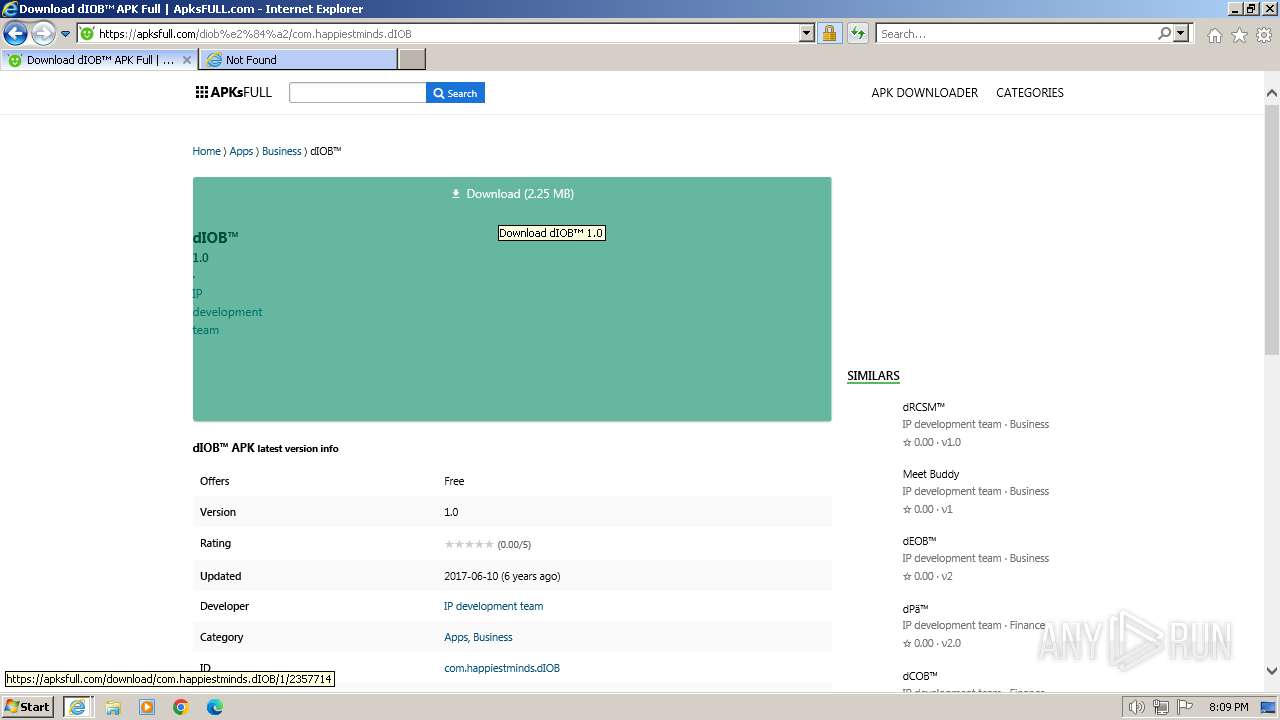Screen dimensions: 1280x720
Task: Go to Apps breadcrumb link
Action: coord(241,151)
